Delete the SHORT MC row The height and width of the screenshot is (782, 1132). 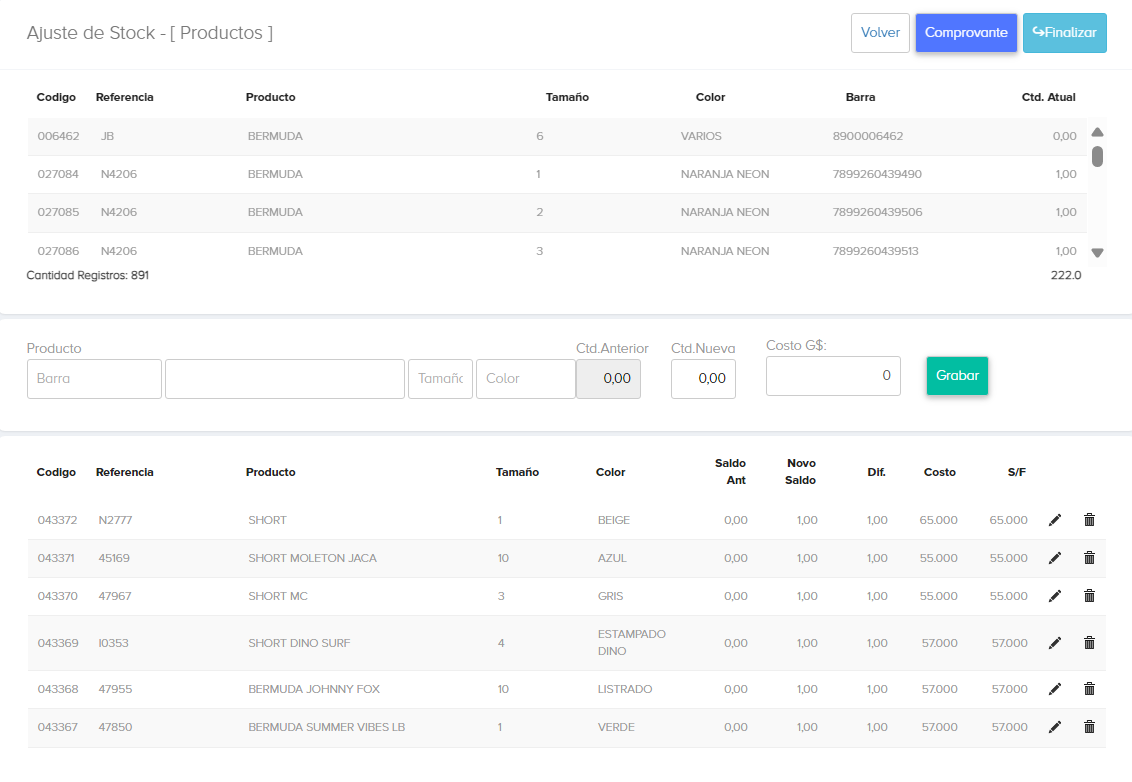[1089, 596]
